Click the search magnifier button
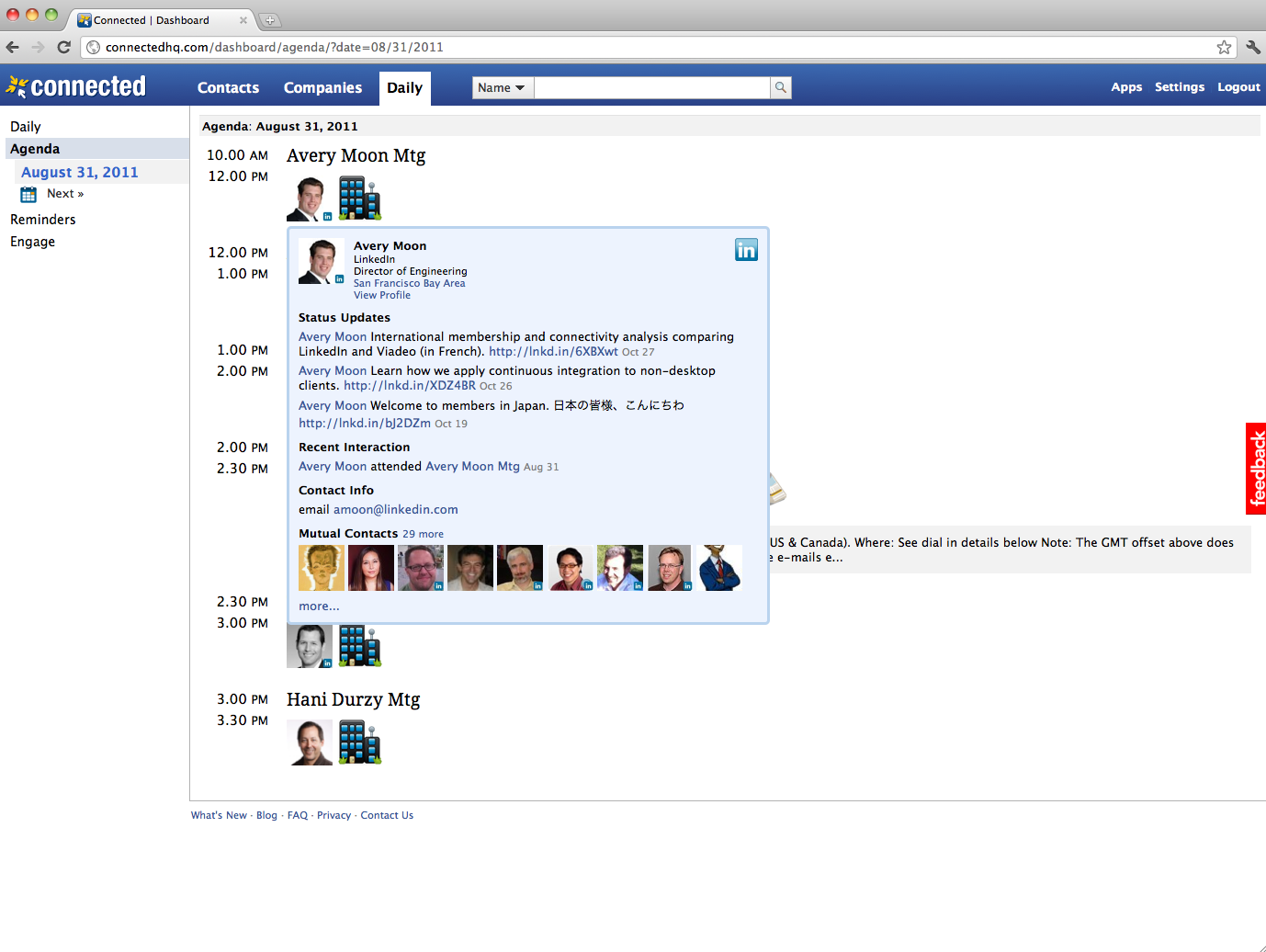 pos(781,87)
